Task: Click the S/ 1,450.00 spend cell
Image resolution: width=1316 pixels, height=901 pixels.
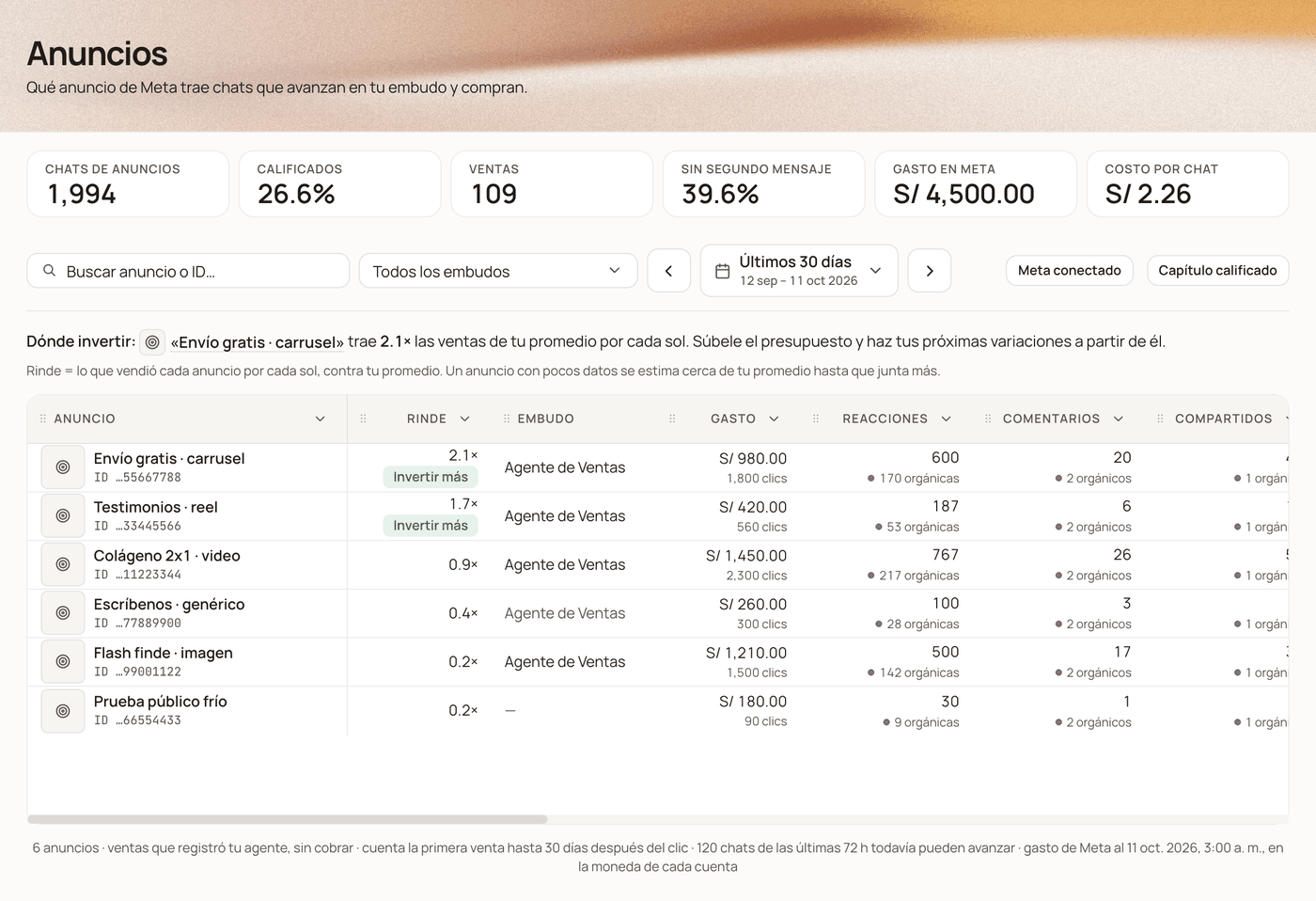Action: 746,556
